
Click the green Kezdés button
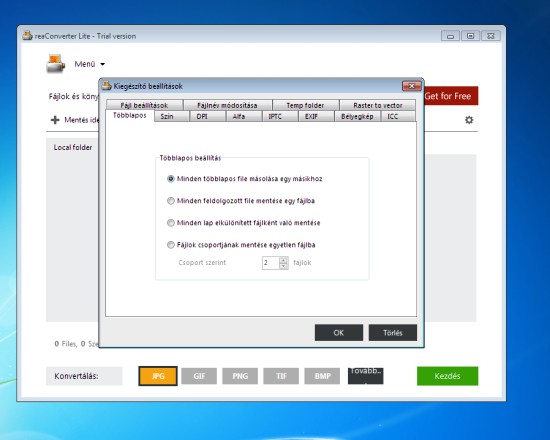coord(447,376)
